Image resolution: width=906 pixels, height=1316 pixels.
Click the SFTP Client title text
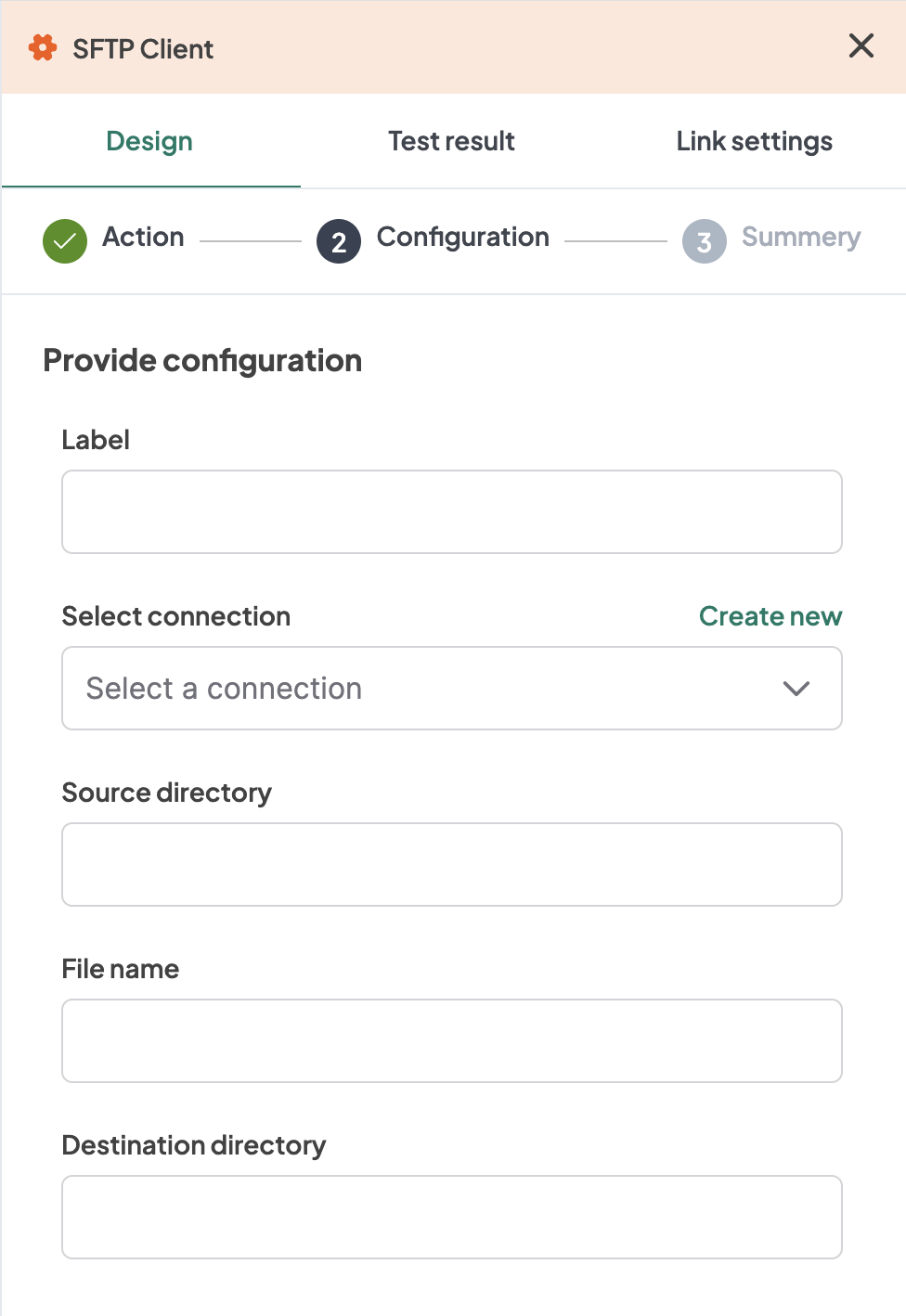[143, 49]
